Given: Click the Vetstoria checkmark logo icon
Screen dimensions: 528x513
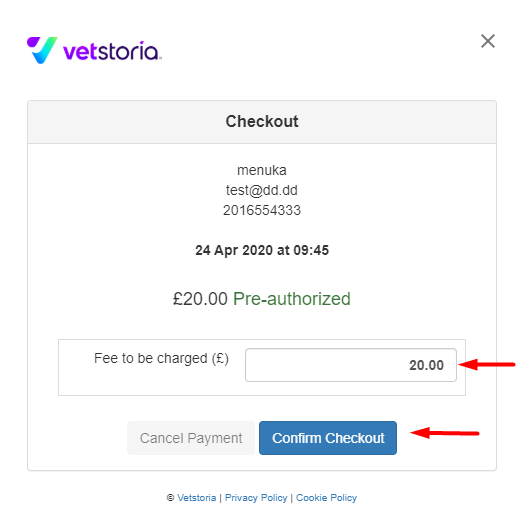Looking at the screenshot, I should (x=42, y=50).
